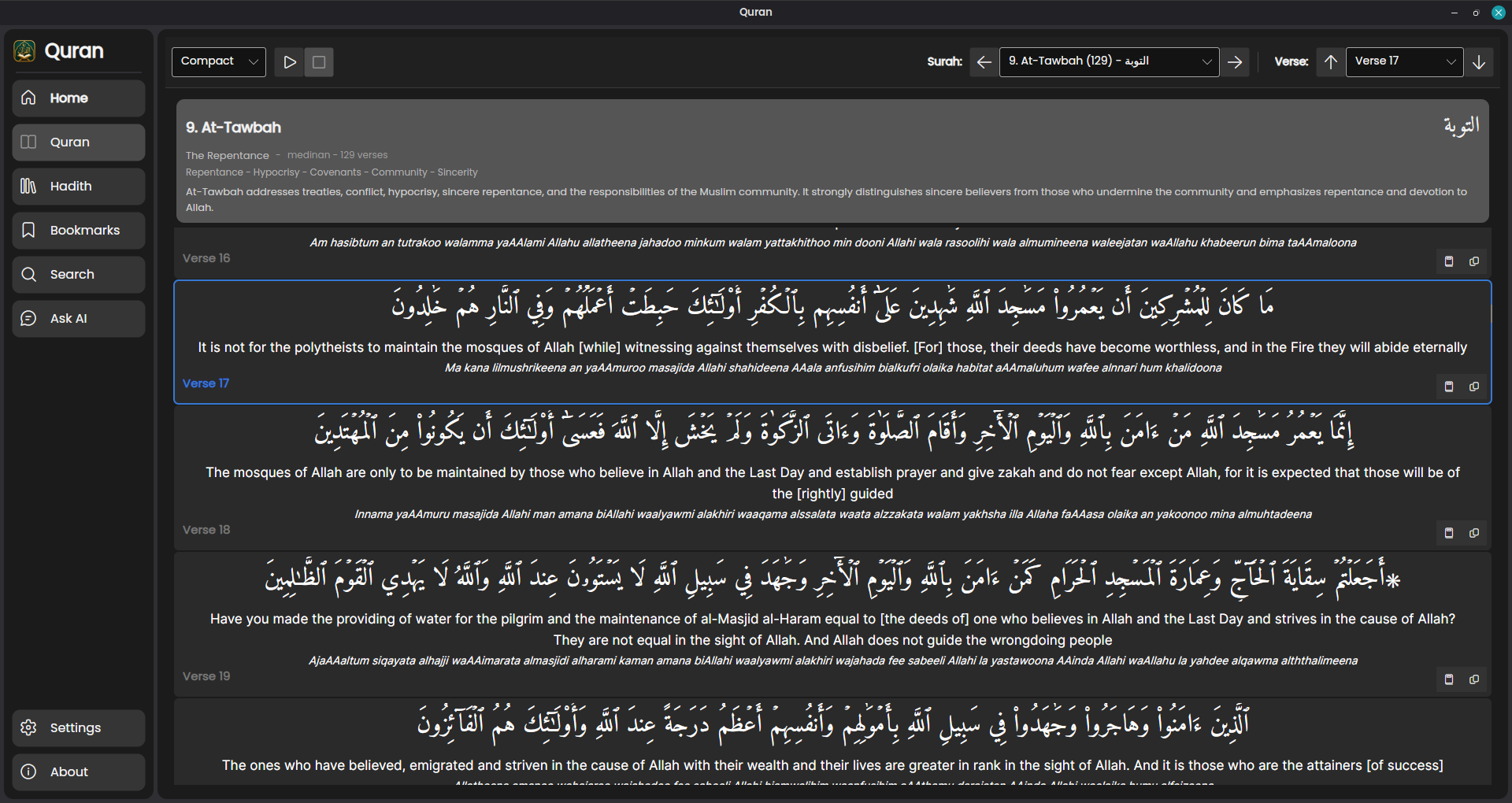Click 'The Repentance' subtitle text
The image size is (1512, 803).
(x=228, y=156)
